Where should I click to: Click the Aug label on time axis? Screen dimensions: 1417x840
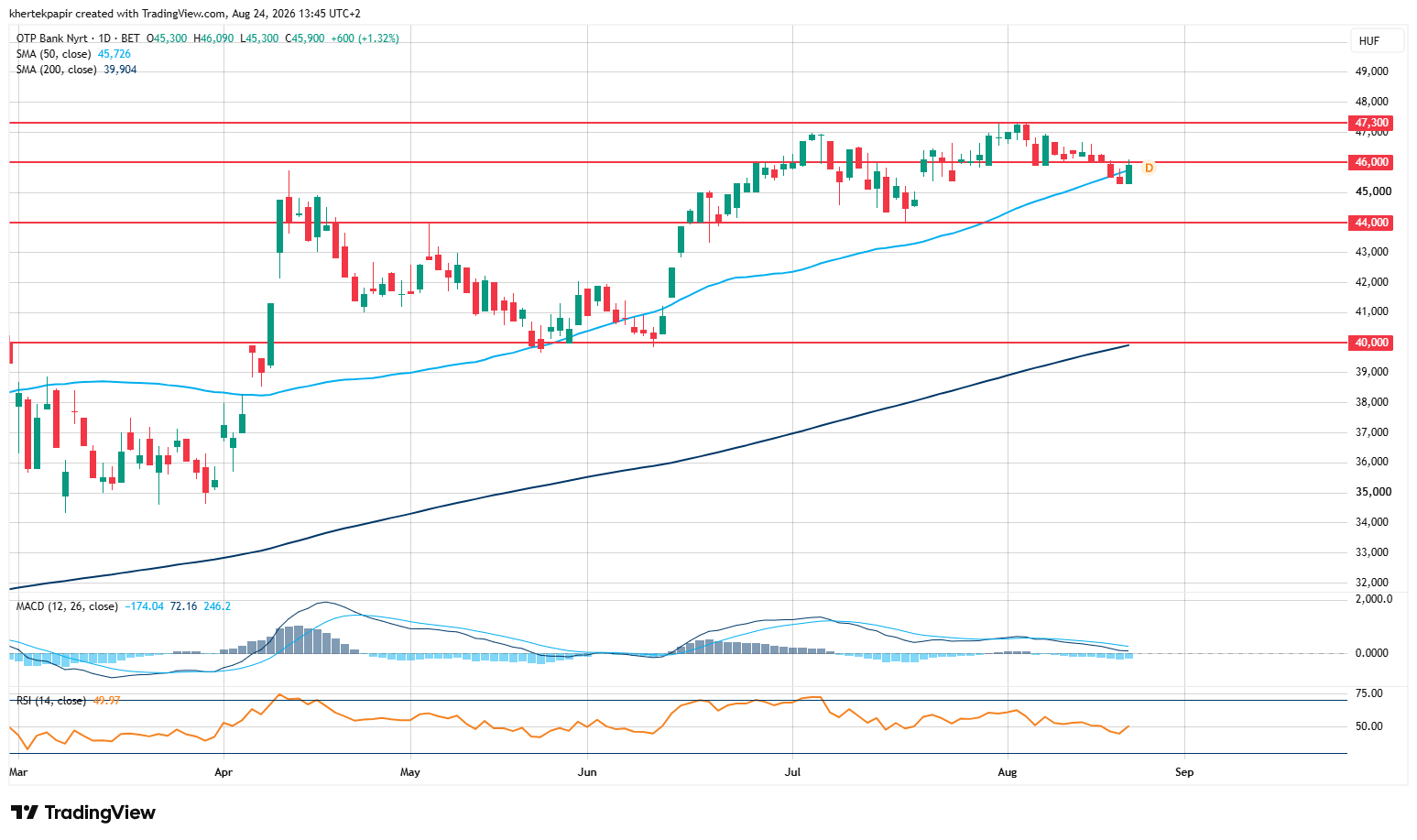click(x=1008, y=772)
